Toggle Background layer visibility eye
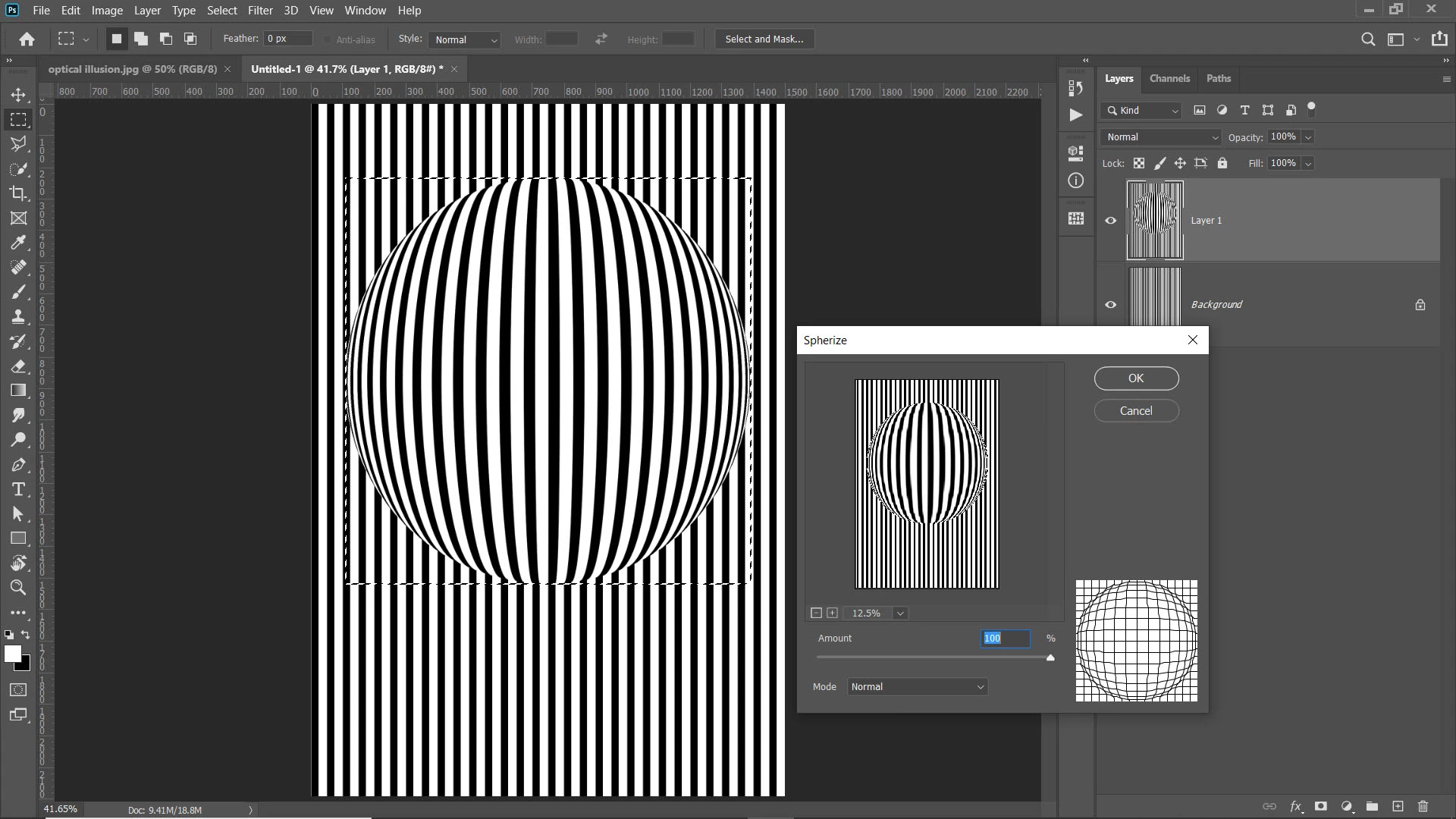The height and width of the screenshot is (819, 1456). (x=1110, y=305)
